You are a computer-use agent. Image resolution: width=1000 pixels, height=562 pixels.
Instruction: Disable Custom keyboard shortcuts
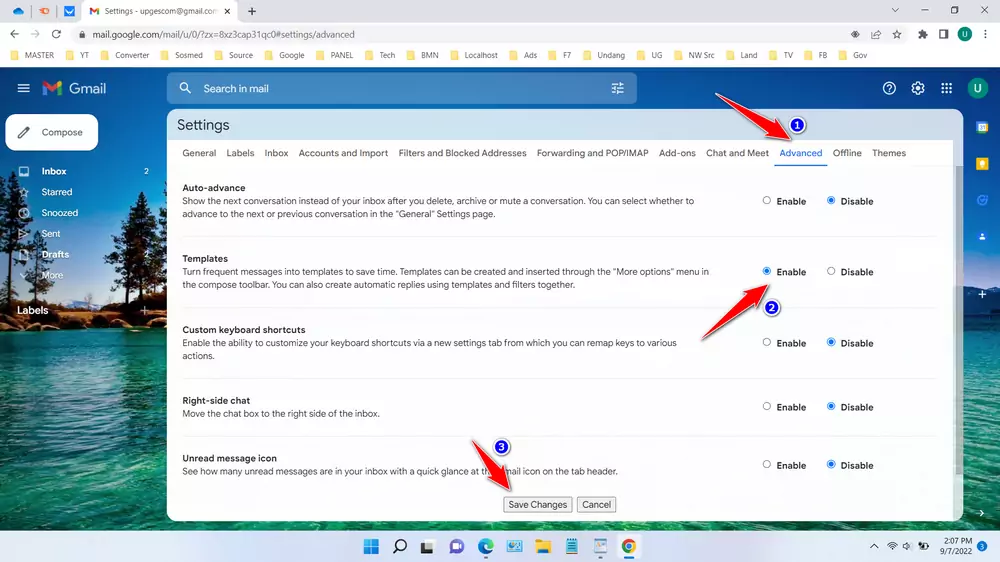tap(831, 342)
